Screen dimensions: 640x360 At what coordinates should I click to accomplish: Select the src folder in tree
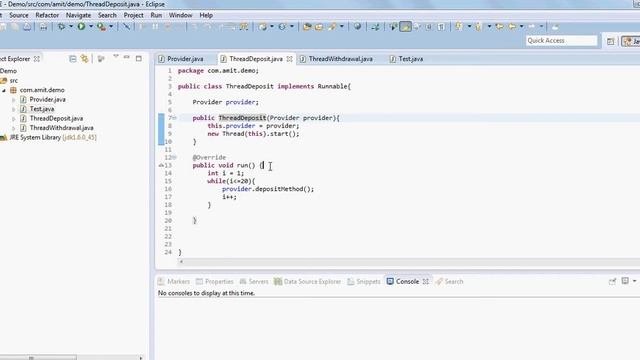(x=14, y=80)
